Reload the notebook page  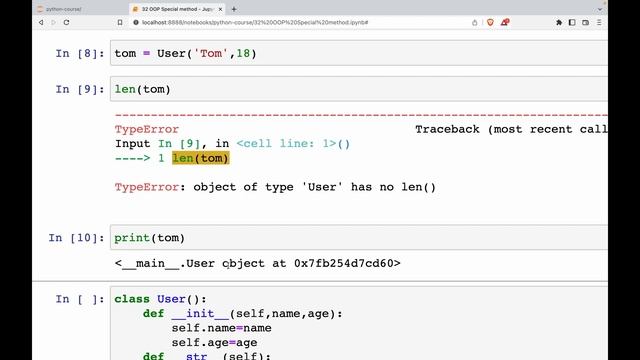(66, 22)
